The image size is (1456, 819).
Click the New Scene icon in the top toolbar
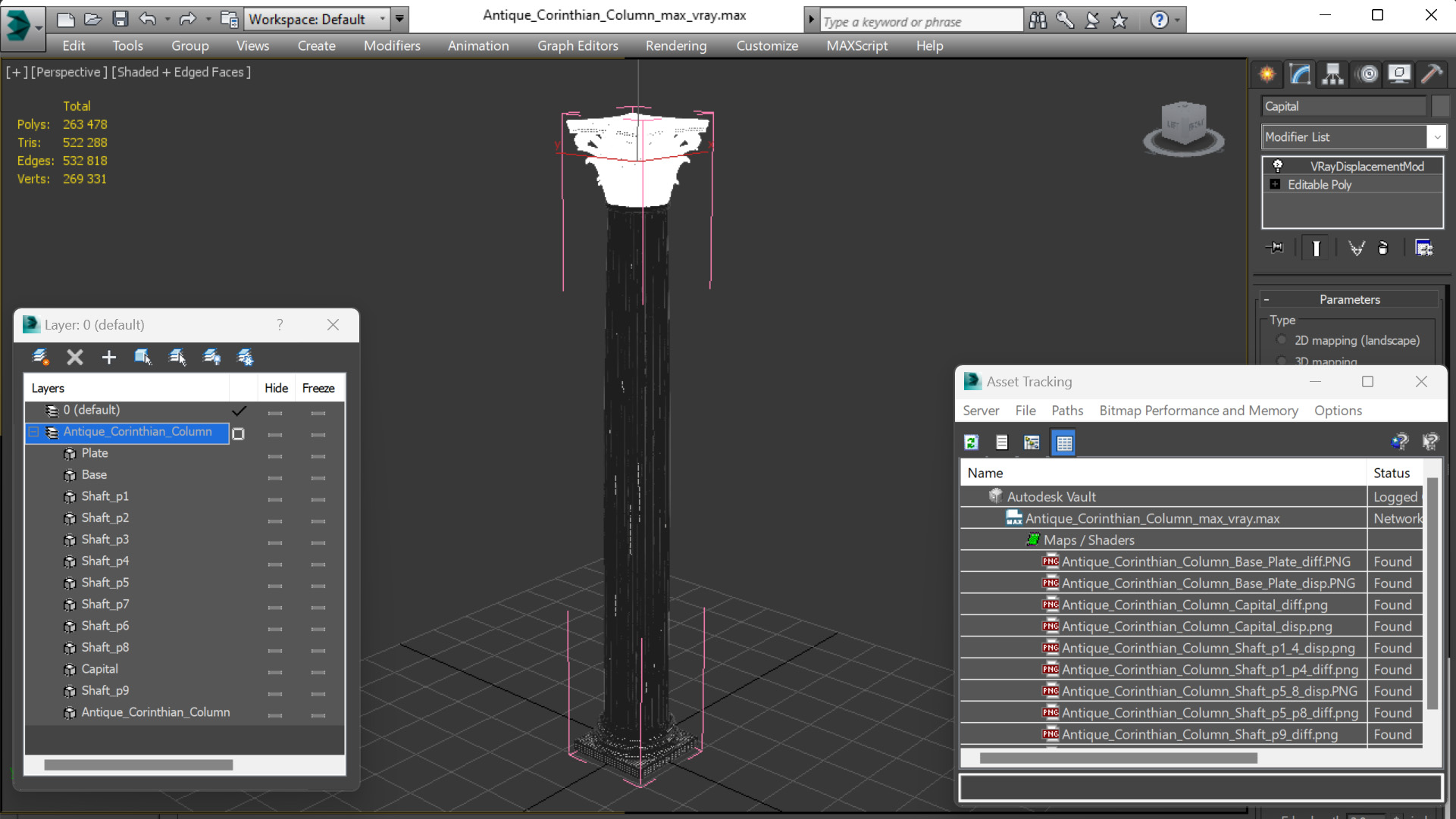pyautogui.click(x=66, y=19)
